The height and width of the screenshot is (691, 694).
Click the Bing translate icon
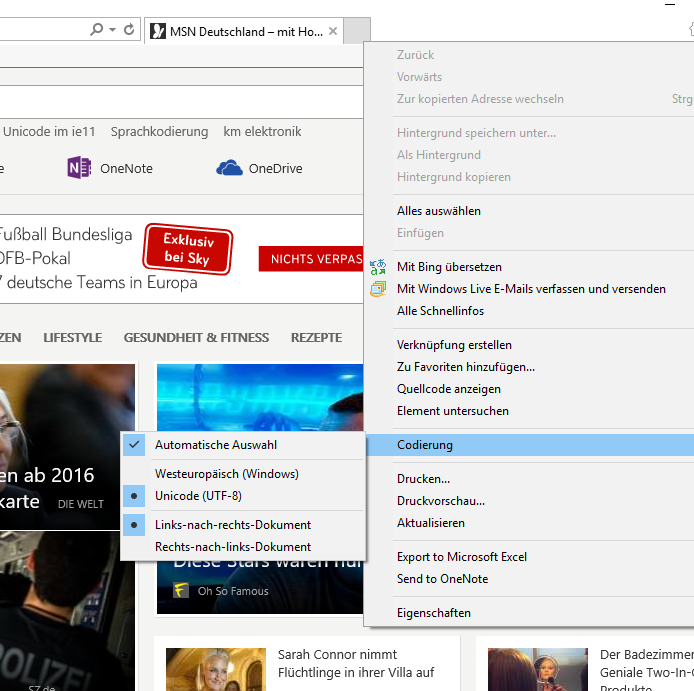point(378,267)
